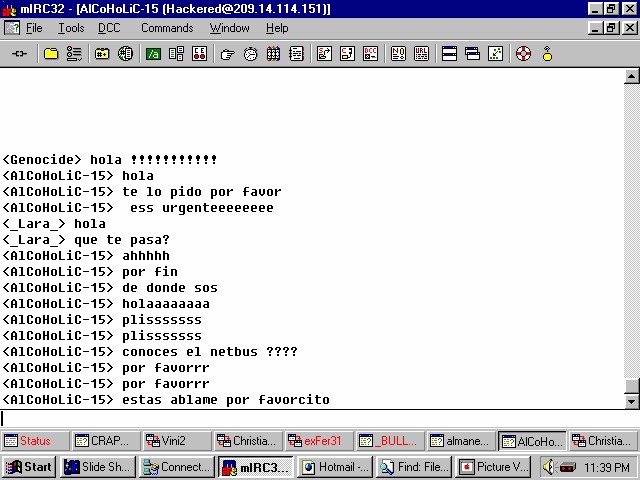Image resolution: width=640 pixels, height=480 pixels.
Task: Cascade windows using toolbar icon
Action: click(x=472, y=54)
